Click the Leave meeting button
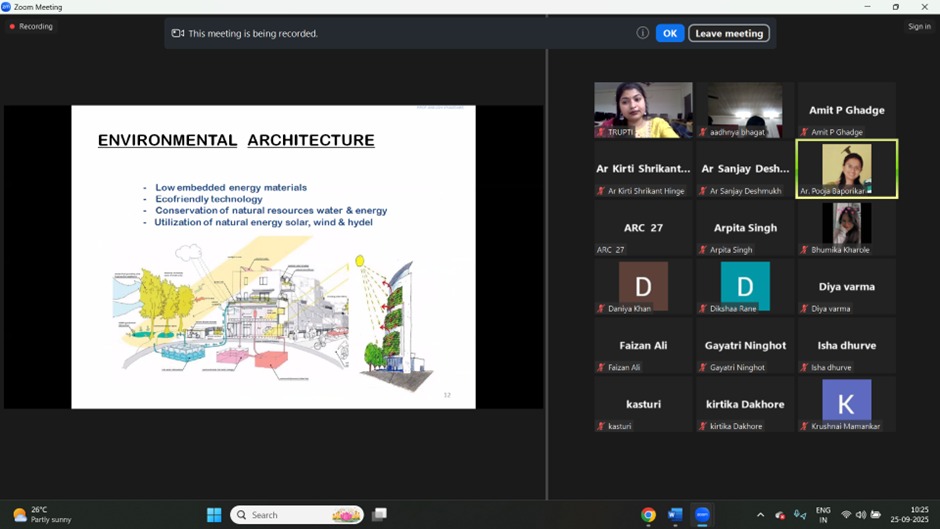Screen dimensions: 940x529 pyautogui.click(x=729, y=33)
